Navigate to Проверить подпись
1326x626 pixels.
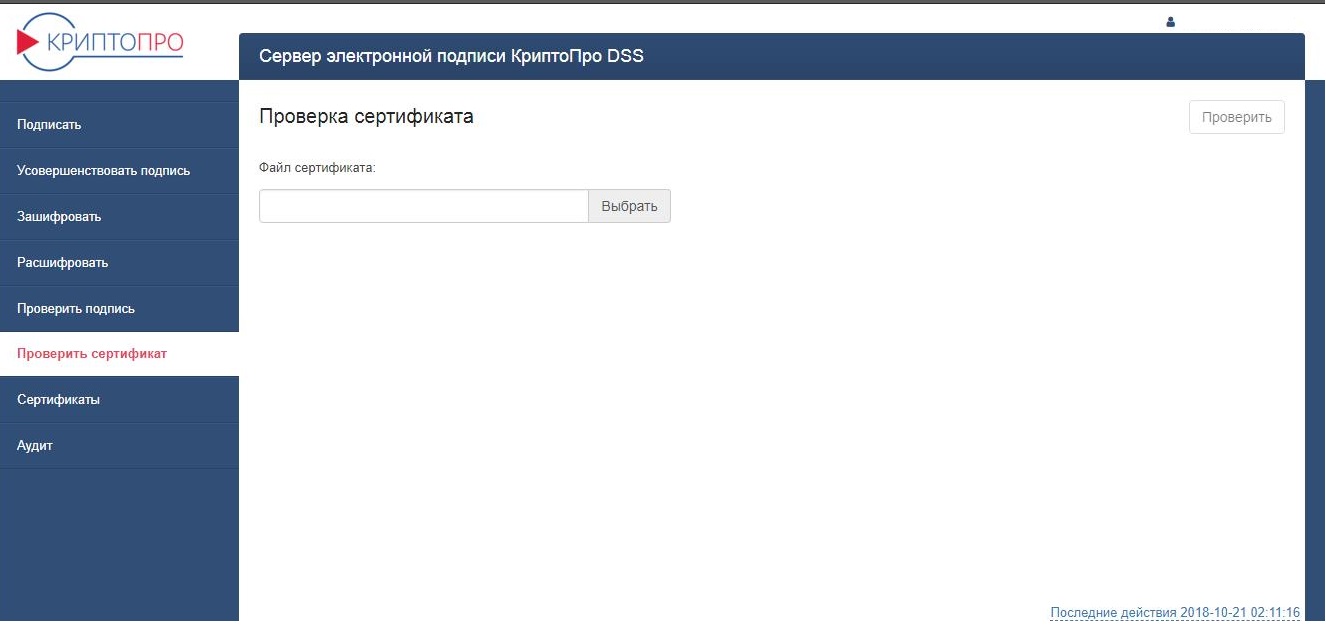point(119,309)
